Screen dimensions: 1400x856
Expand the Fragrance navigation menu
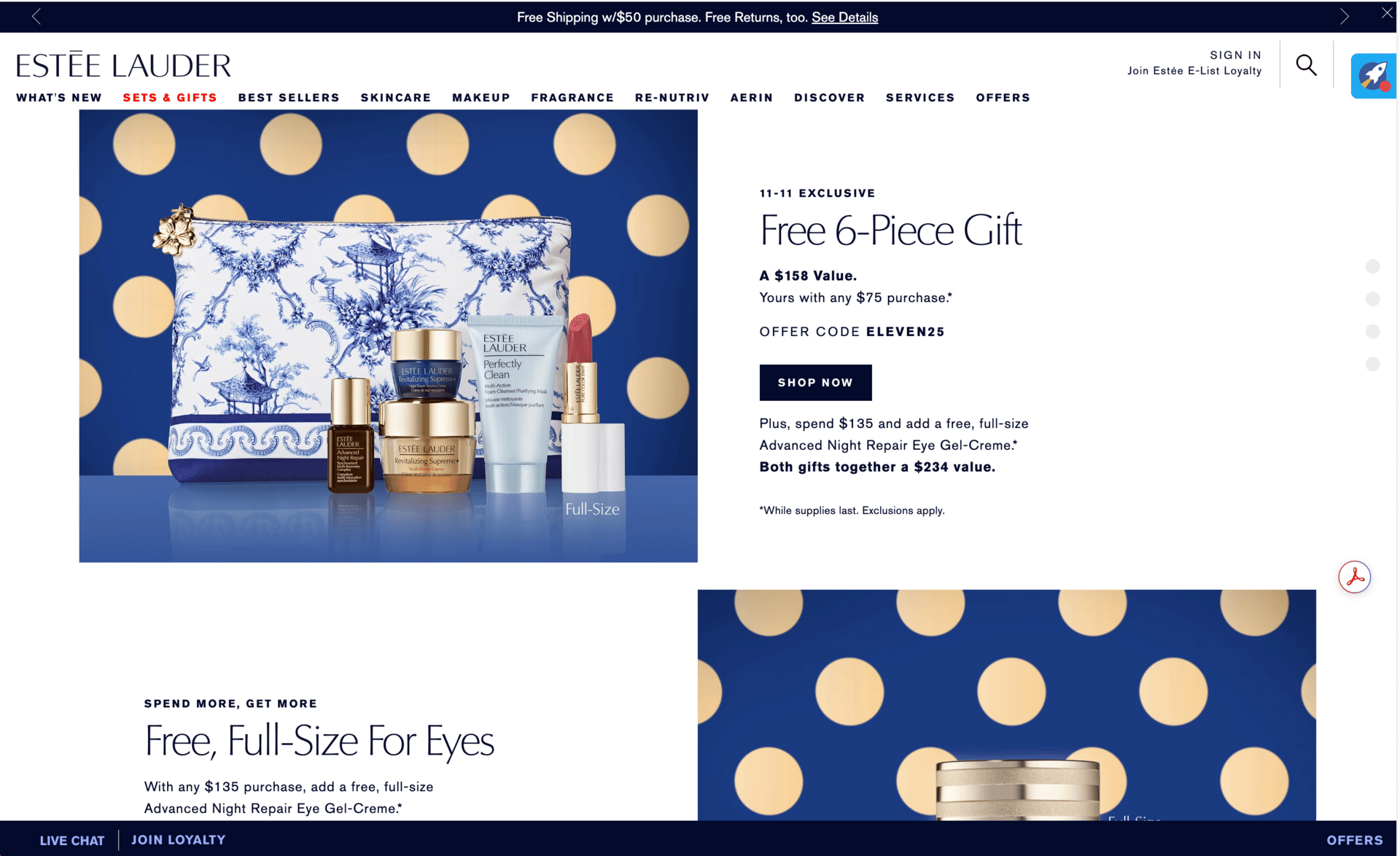[x=572, y=98]
